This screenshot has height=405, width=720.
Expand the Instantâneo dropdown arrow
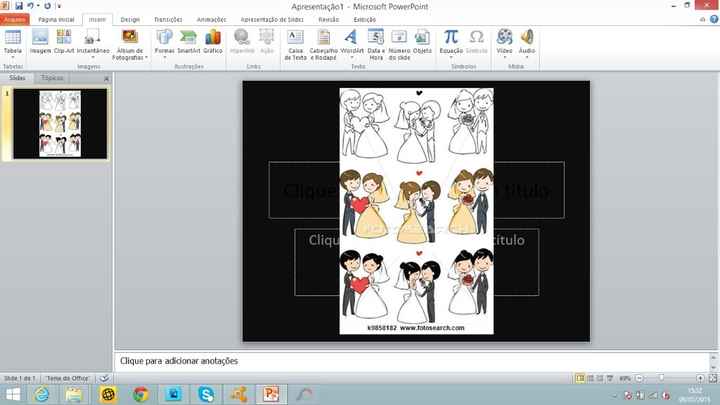(92, 57)
